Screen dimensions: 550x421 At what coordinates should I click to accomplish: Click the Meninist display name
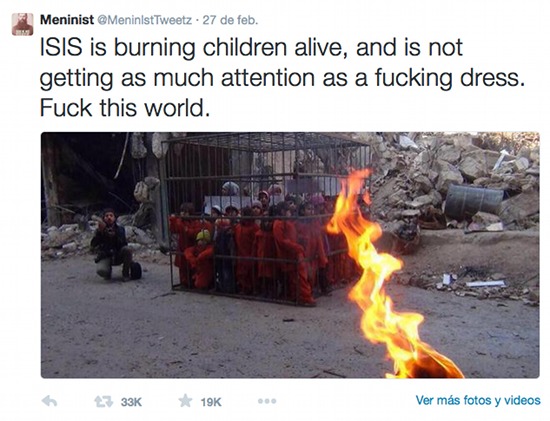(67, 20)
